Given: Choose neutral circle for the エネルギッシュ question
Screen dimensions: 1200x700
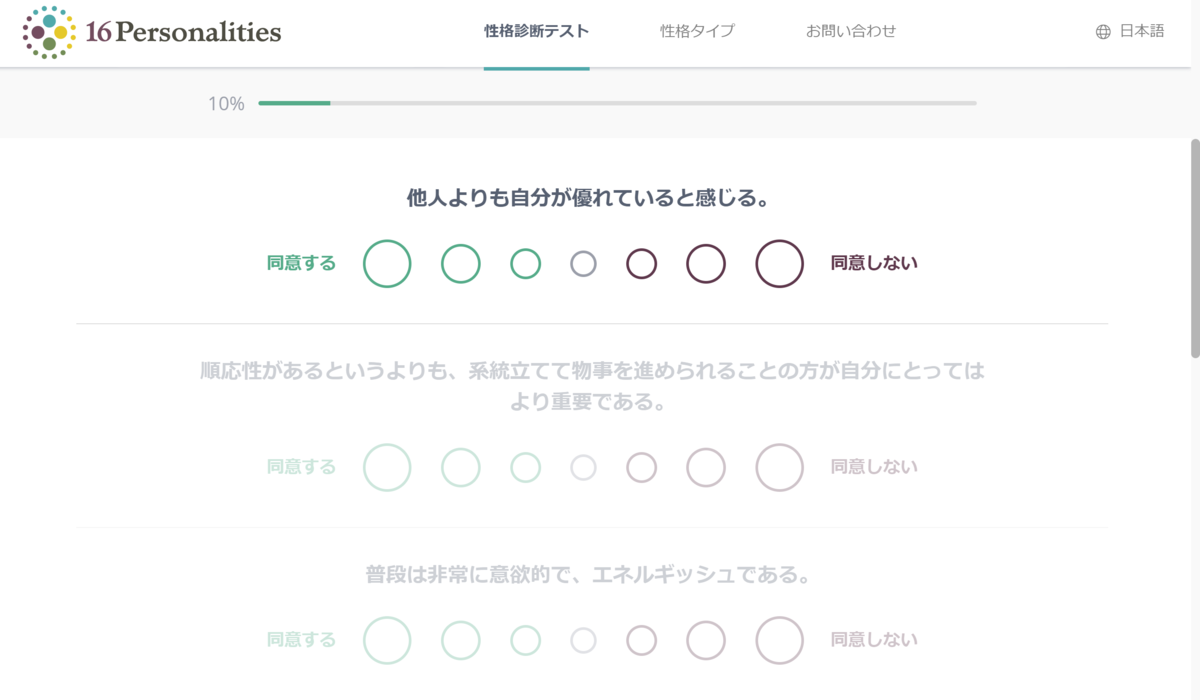Looking at the screenshot, I should click(584, 640).
